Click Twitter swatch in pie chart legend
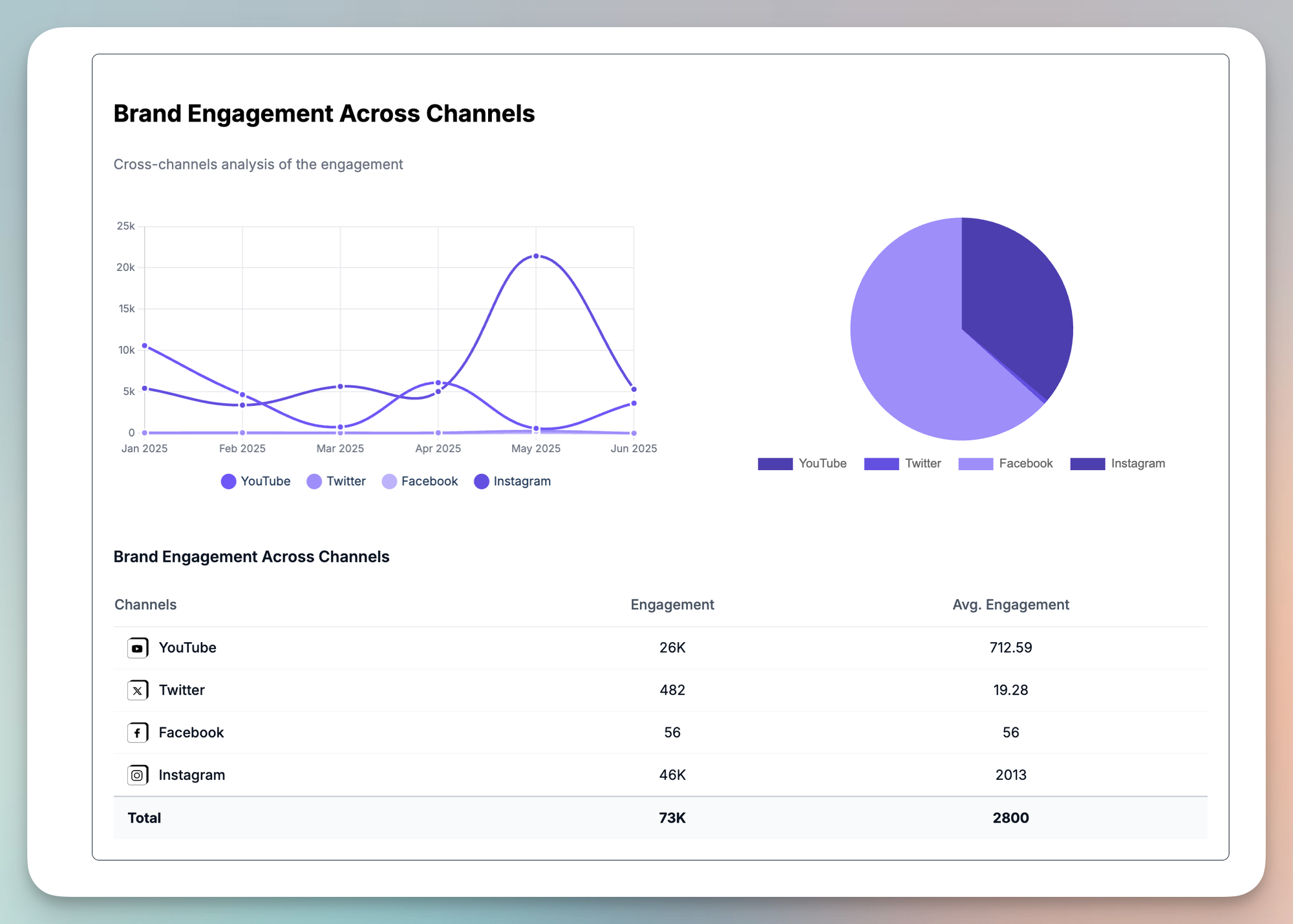 [x=881, y=464]
